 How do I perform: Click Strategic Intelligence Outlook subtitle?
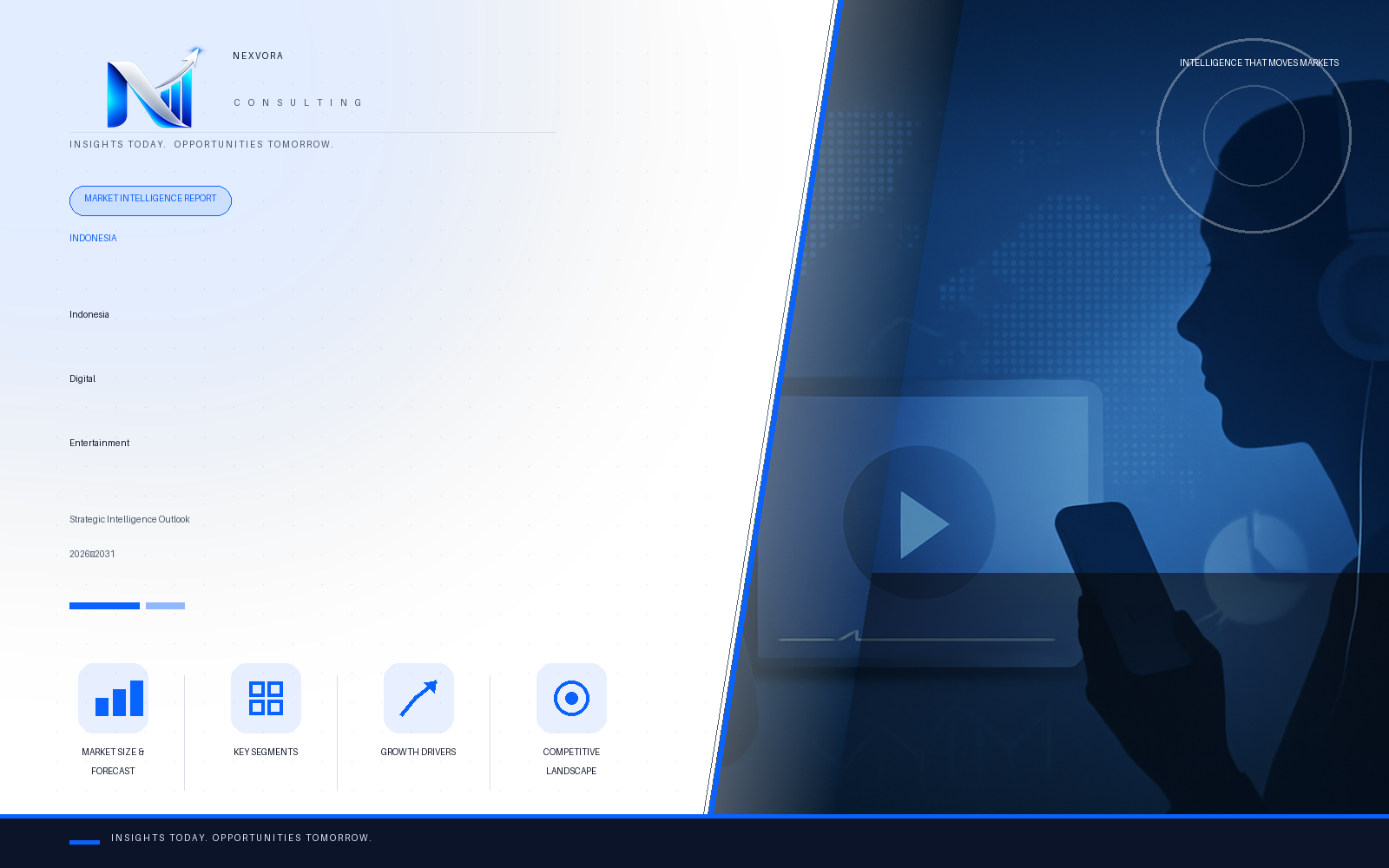[129, 519]
